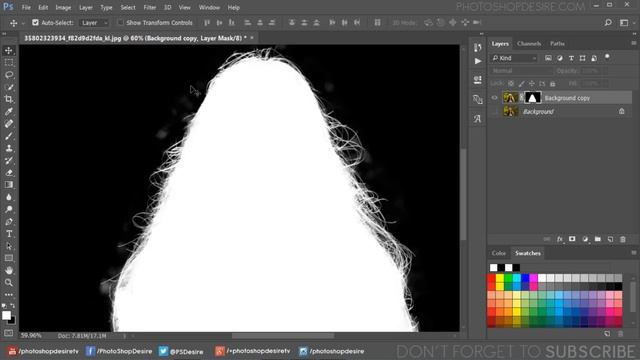The width and height of the screenshot is (640, 360).
Task: Click the layer style fx icon
Action: (x=560, y=239)
